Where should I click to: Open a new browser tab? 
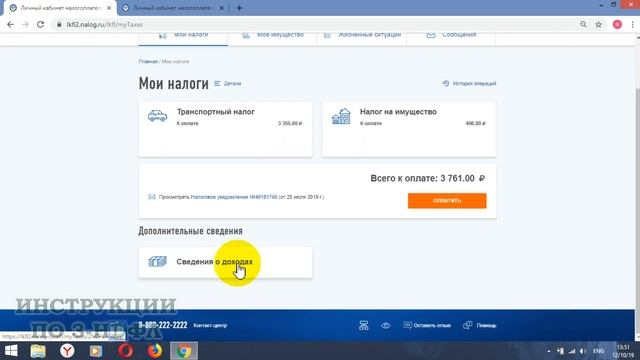(240, 8)
